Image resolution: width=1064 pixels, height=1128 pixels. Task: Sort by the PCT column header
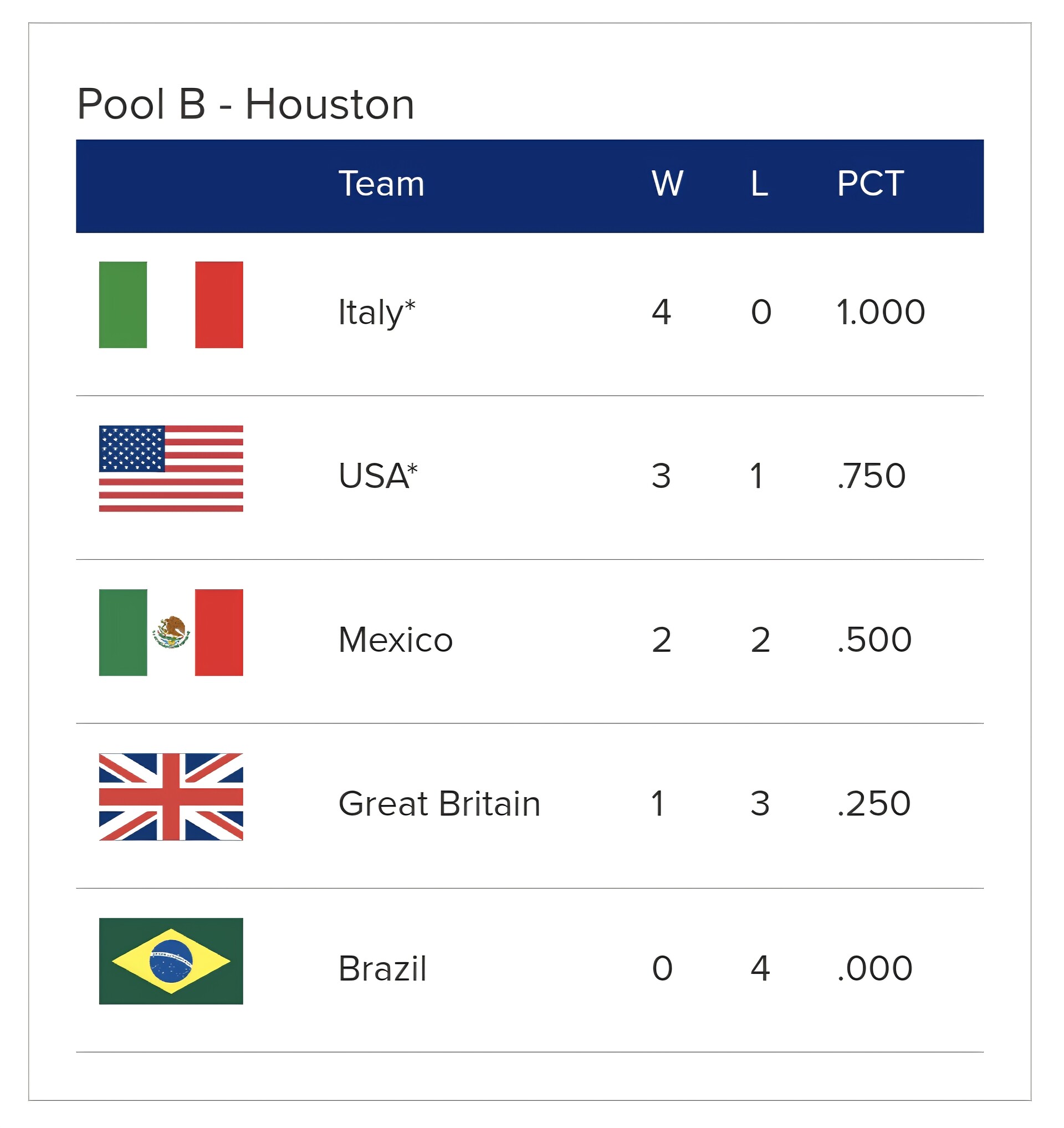[870, 184]
